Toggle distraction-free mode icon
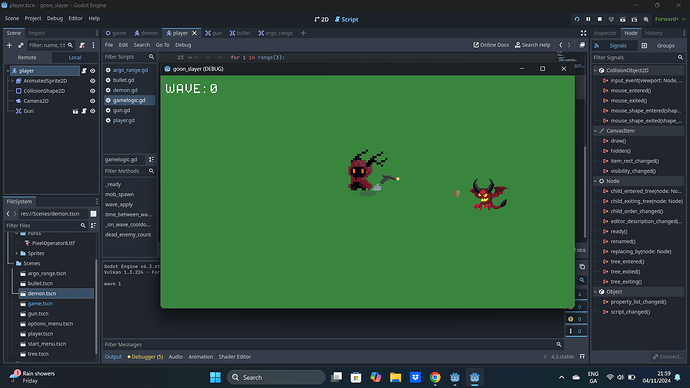The height and width of the screenshot is (388, 690). pyautogui.click(x=584, y=33)
